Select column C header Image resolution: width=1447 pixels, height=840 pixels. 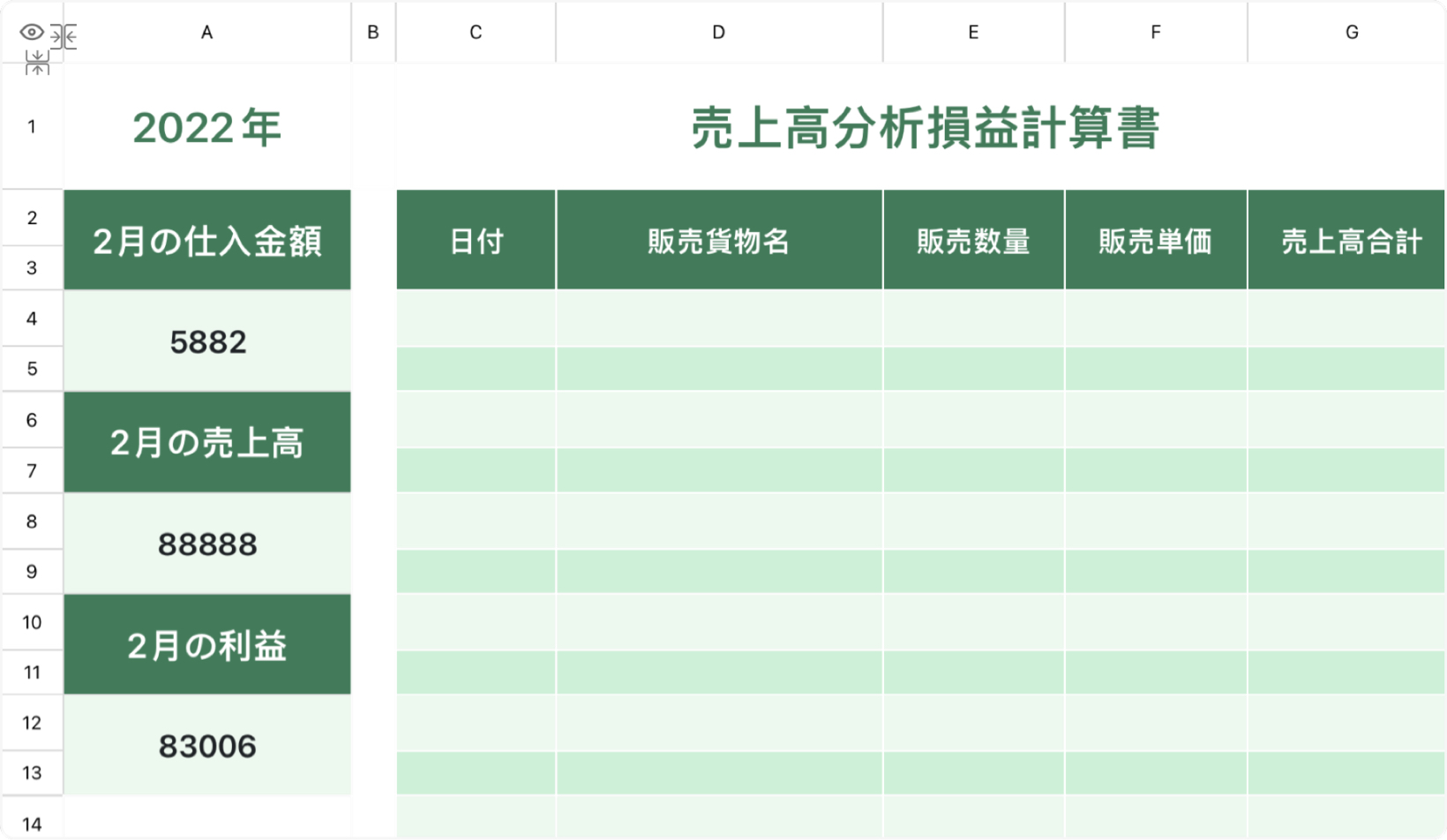click(476, 33)
